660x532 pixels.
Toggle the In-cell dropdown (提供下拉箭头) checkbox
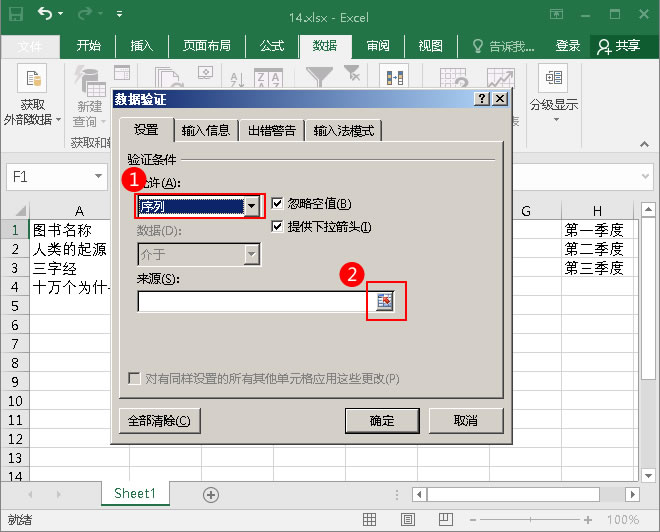tap(277, 227)
